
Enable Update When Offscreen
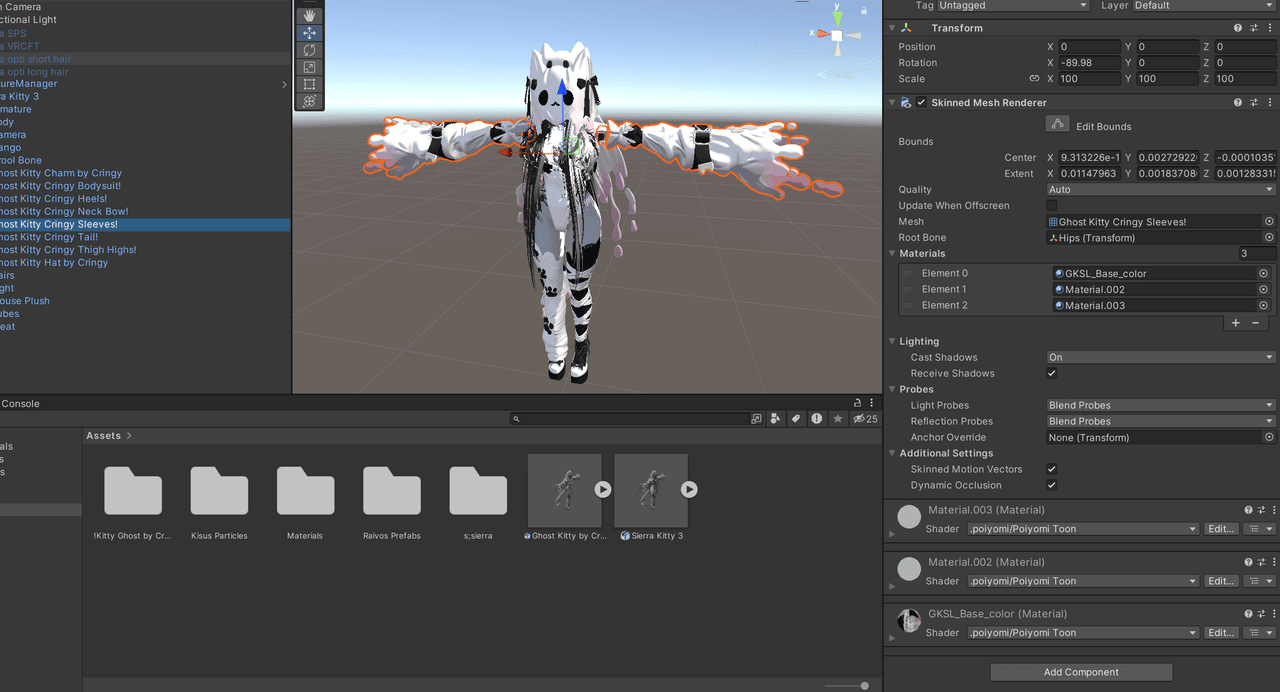click(x=1052, y=206)
